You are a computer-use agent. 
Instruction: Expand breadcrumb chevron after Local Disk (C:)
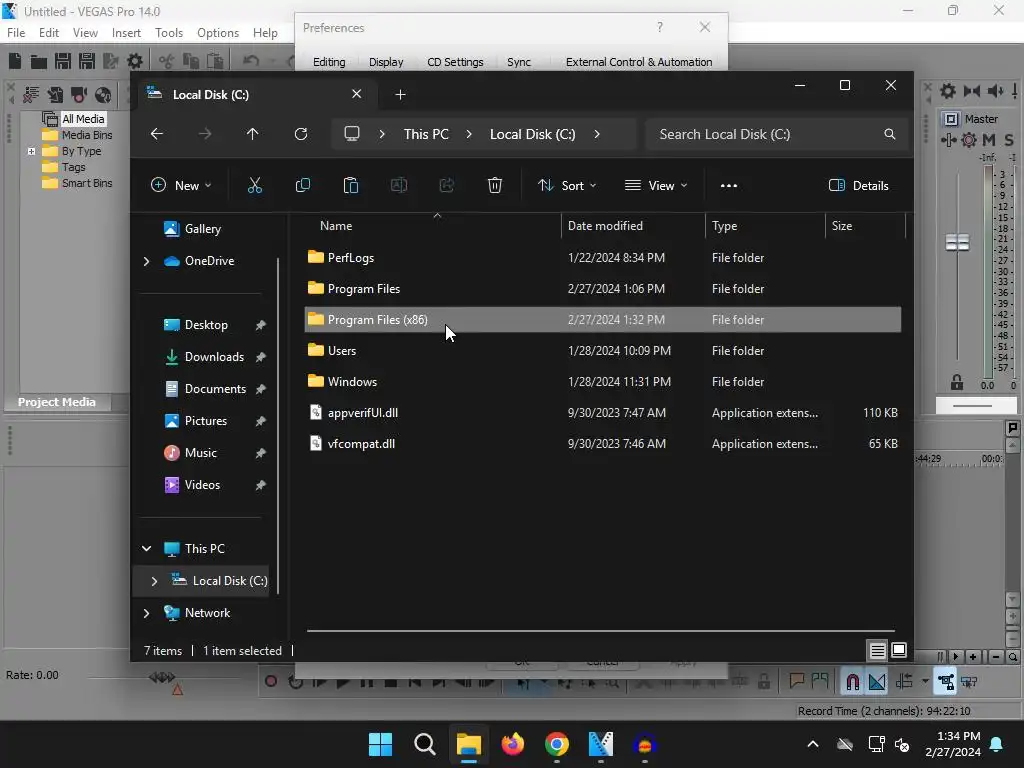click(597, 134)
